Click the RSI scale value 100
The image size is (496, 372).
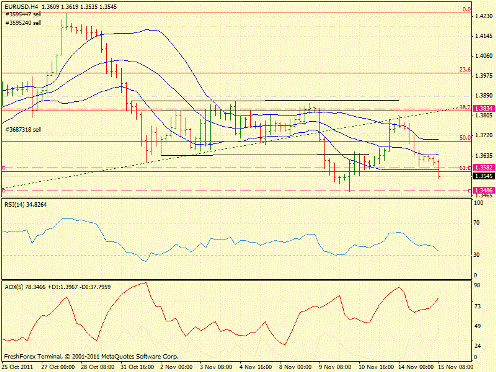tap(478, 203)
